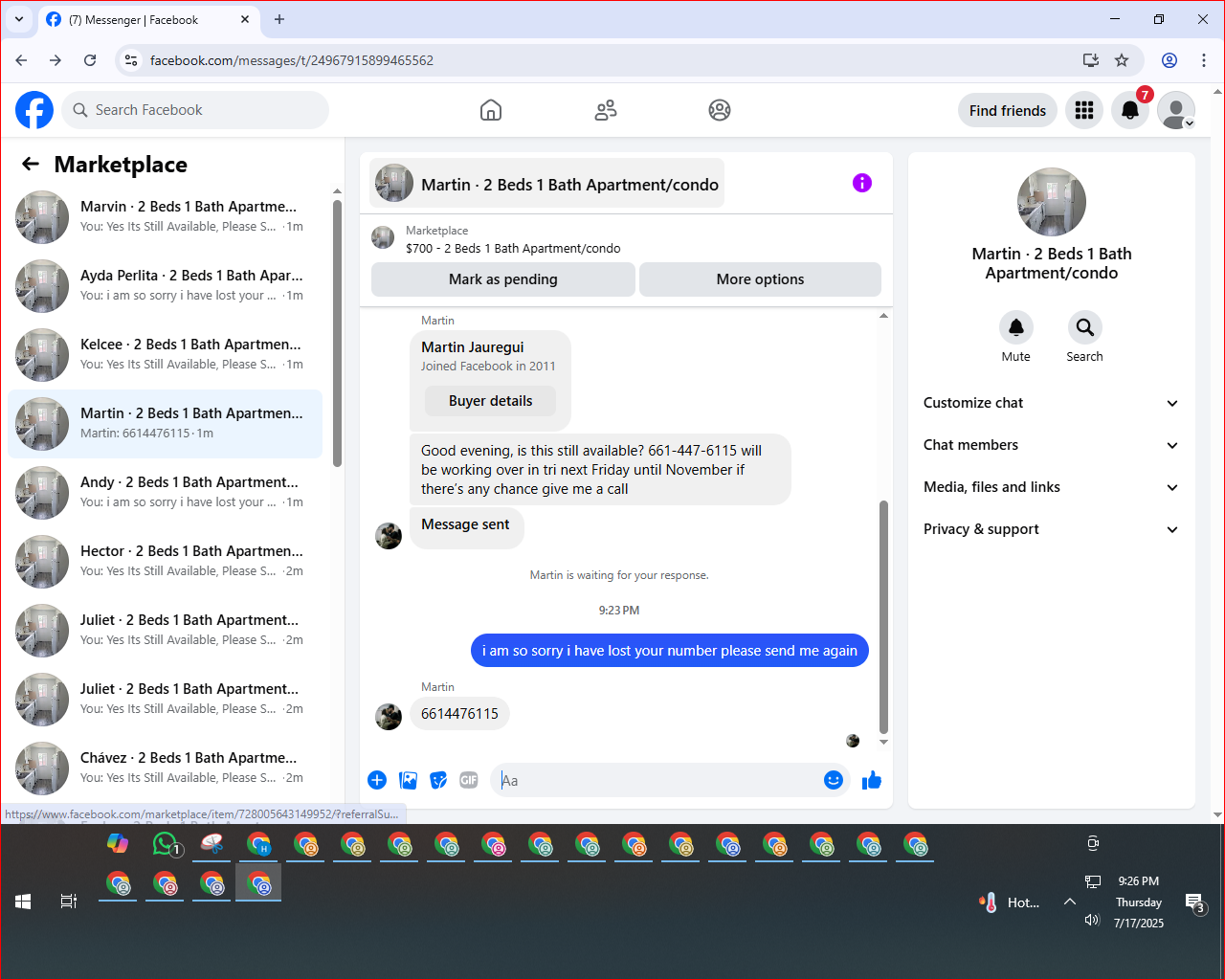Image resolution: width=1225 pixels, height=980 pixels.
Task: Open Windows Start menu
Action: click(23, 902)
